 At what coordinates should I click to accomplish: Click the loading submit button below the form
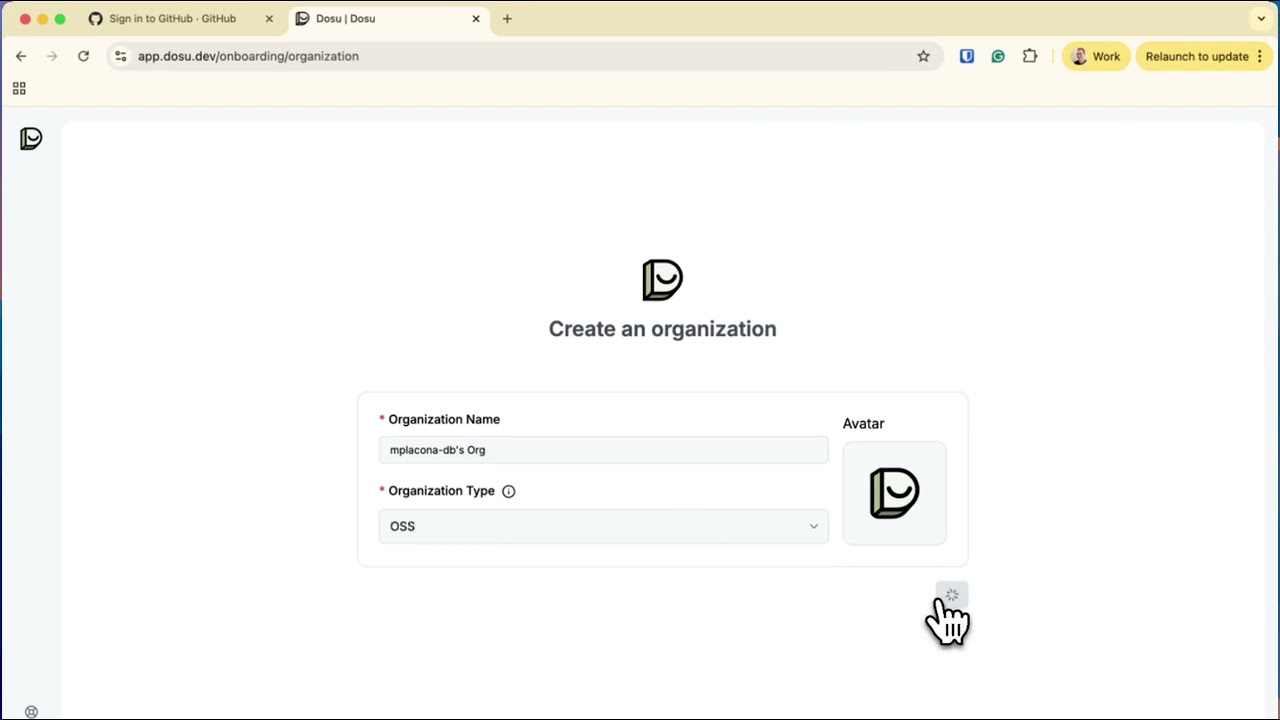click(x=952, y=596)
